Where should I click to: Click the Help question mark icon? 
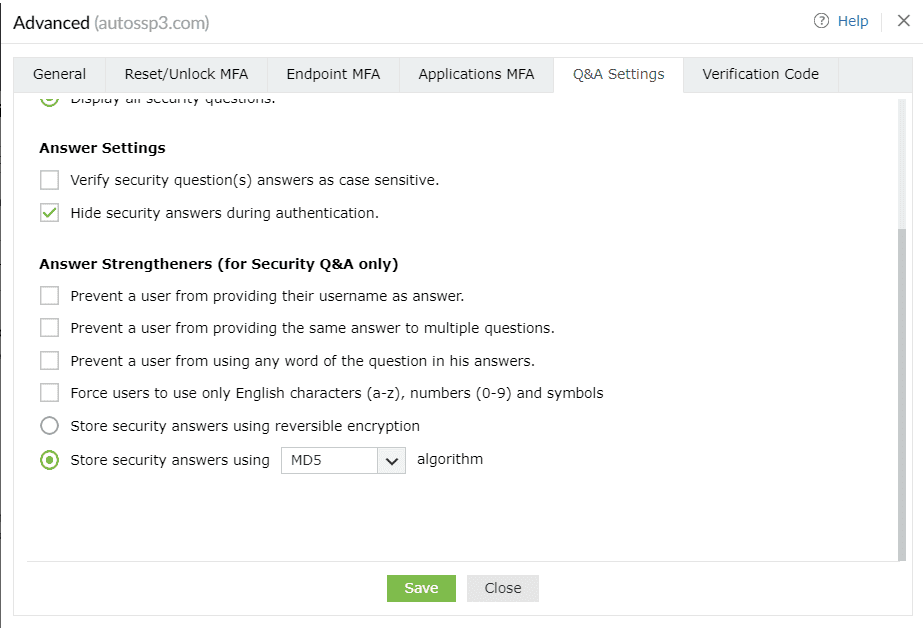pos(822,21)
